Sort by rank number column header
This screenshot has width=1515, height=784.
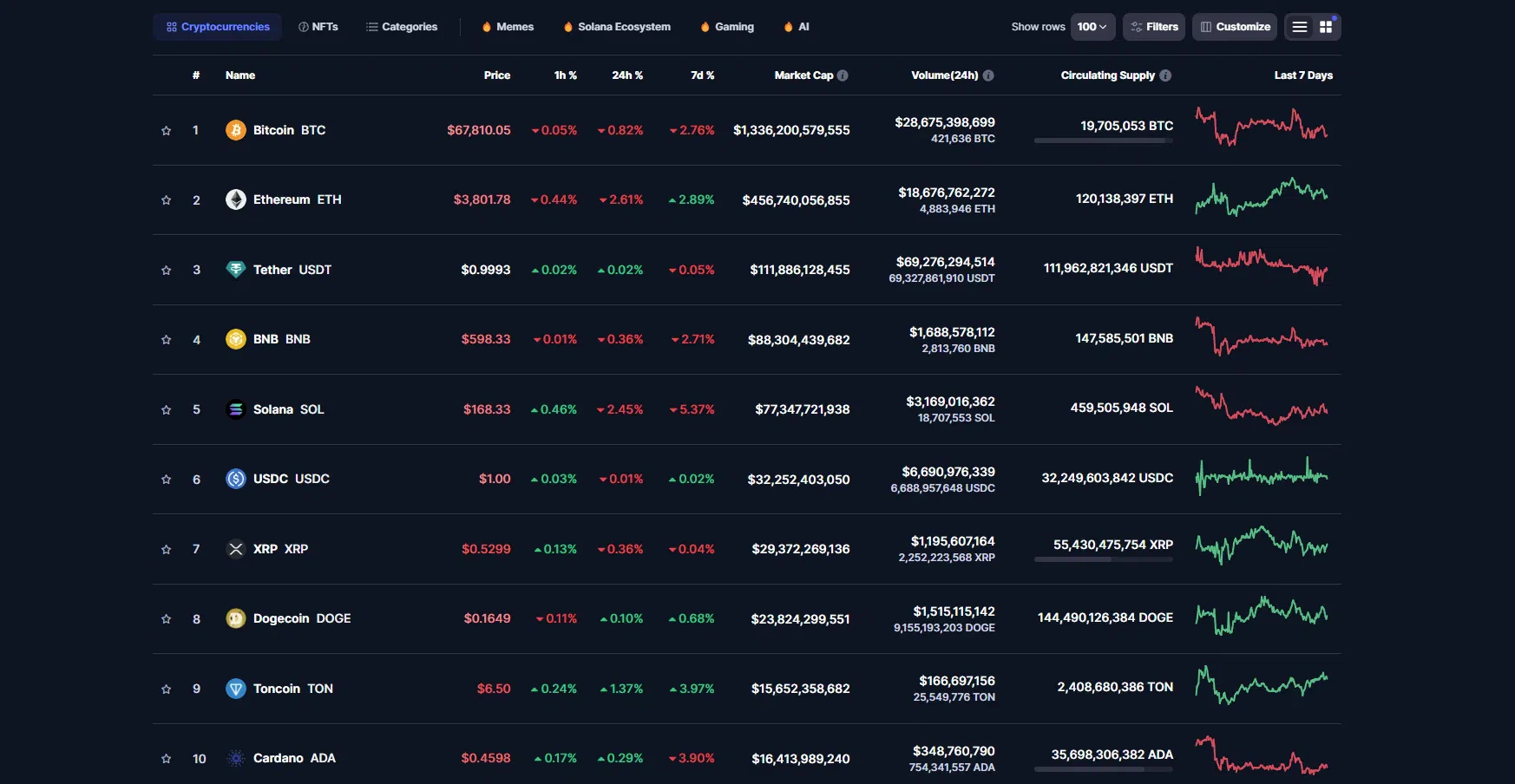(196, 75)
